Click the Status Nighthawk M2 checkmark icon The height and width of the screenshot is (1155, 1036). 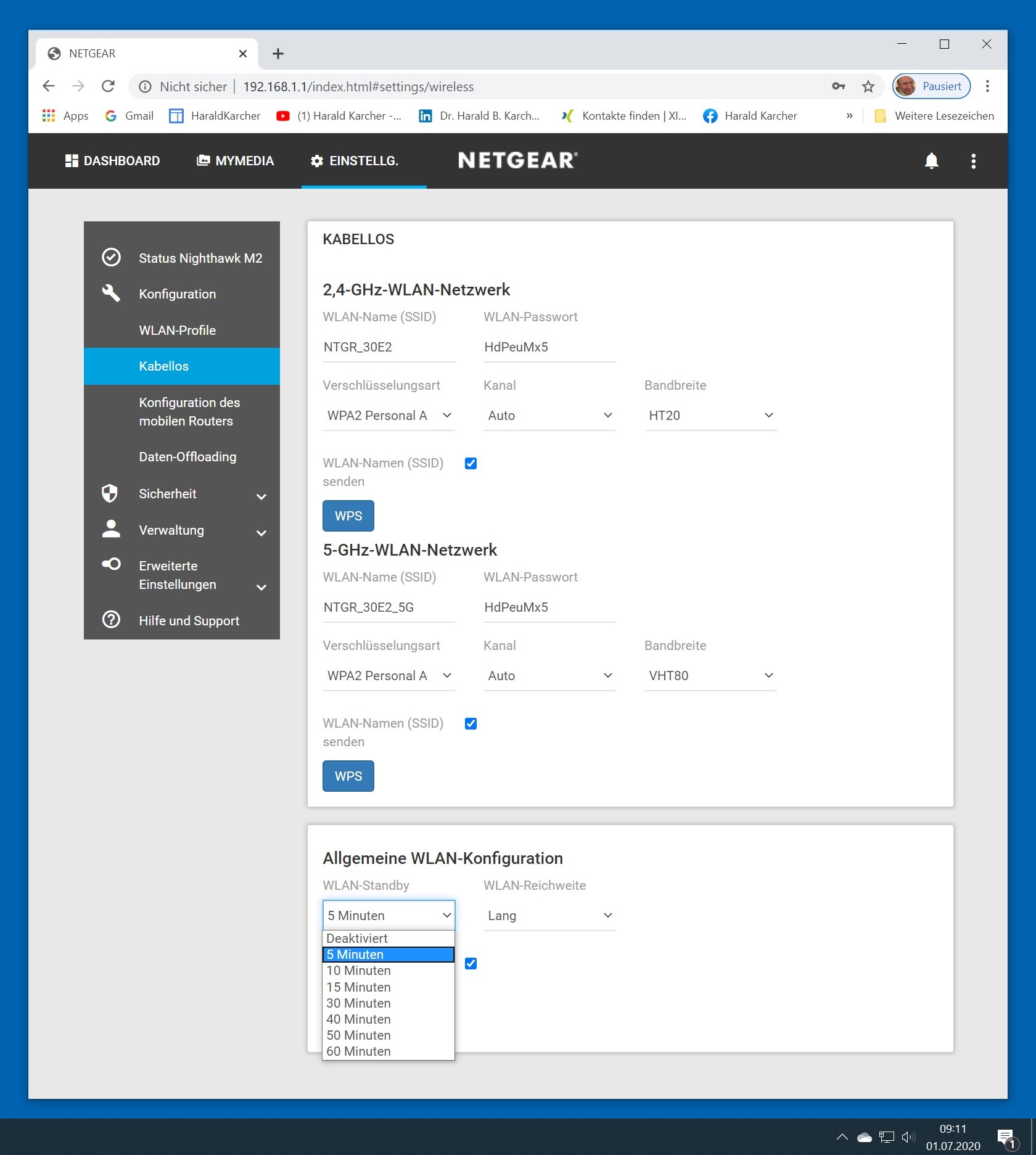click(111, 258)
